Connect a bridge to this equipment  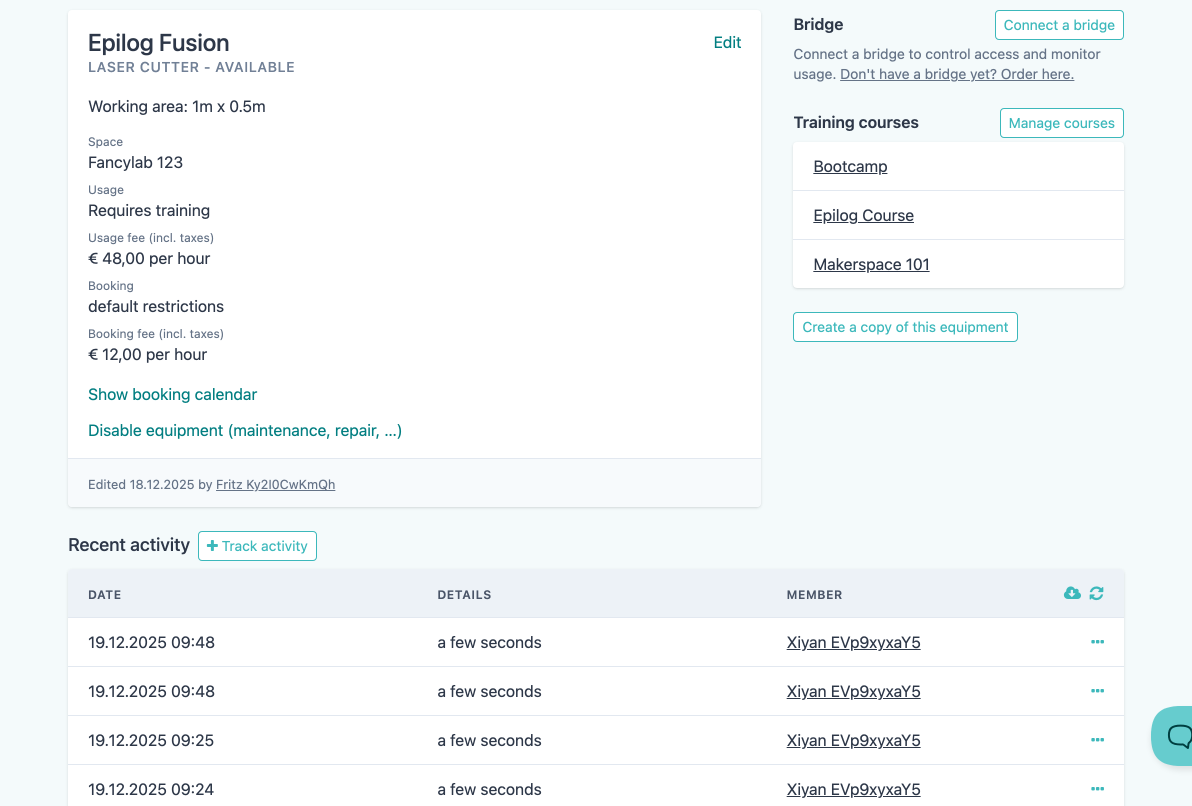pos(1059,25)
